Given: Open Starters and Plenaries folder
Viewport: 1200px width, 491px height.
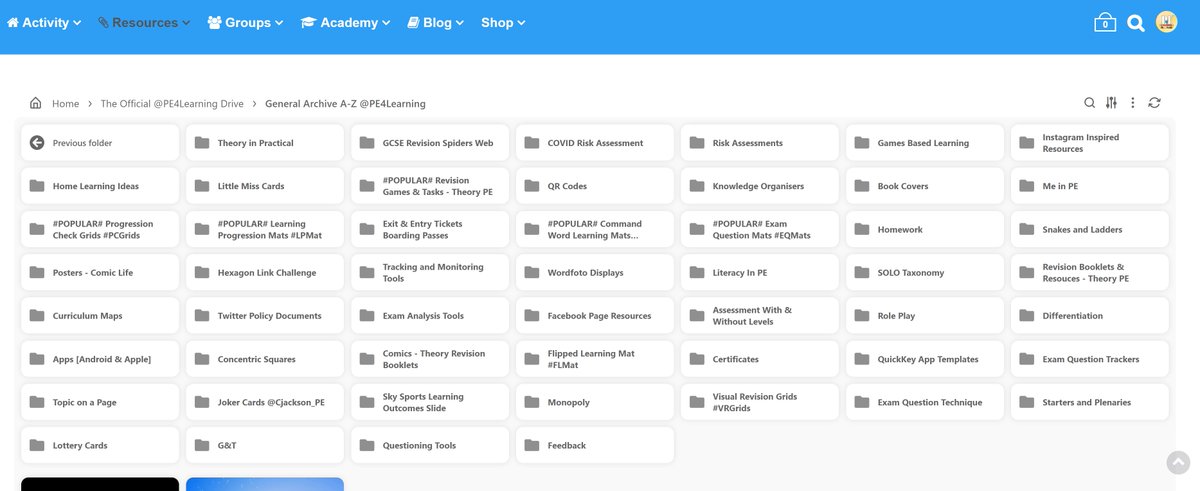Looking at the screenshot, I should pos(1090,402).
